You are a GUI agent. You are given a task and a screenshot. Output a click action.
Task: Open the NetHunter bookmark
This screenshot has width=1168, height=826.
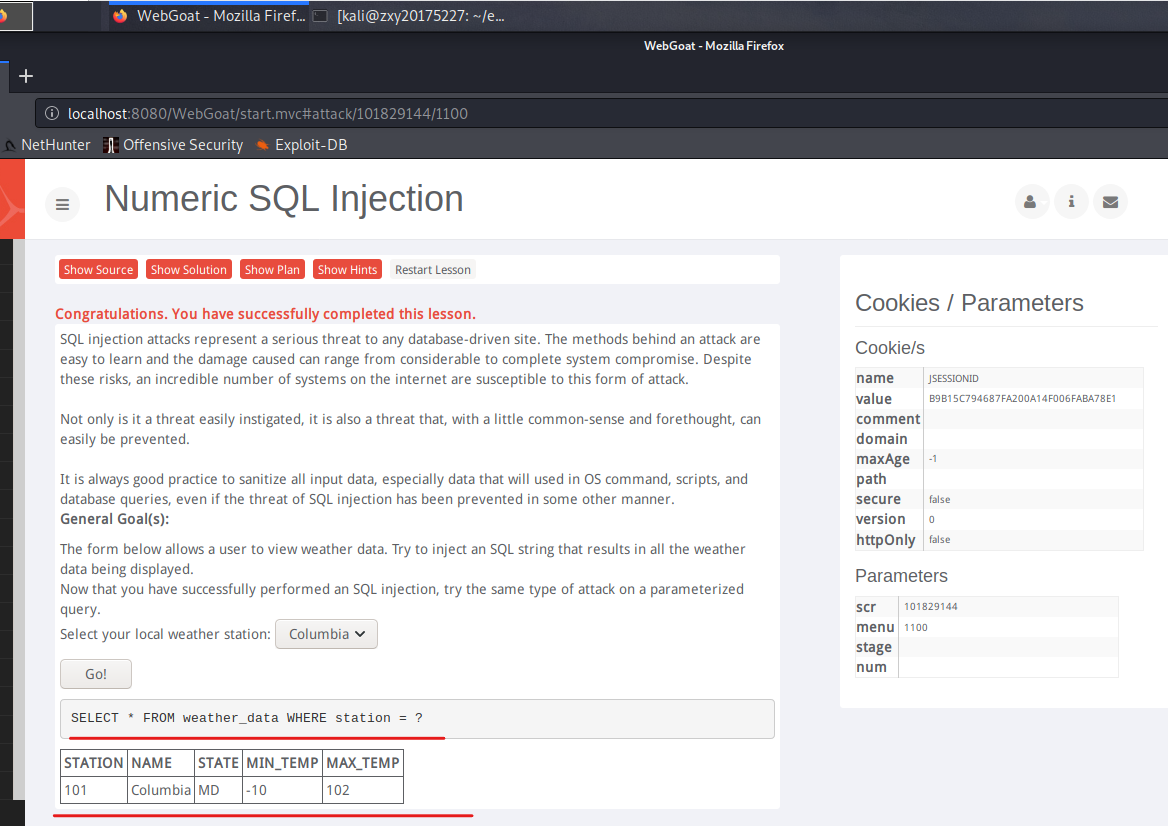[48, 145]
